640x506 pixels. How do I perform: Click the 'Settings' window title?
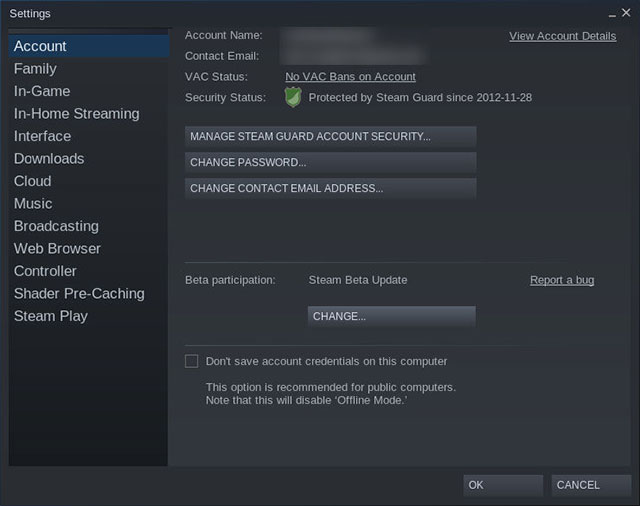tap(30, 14)
